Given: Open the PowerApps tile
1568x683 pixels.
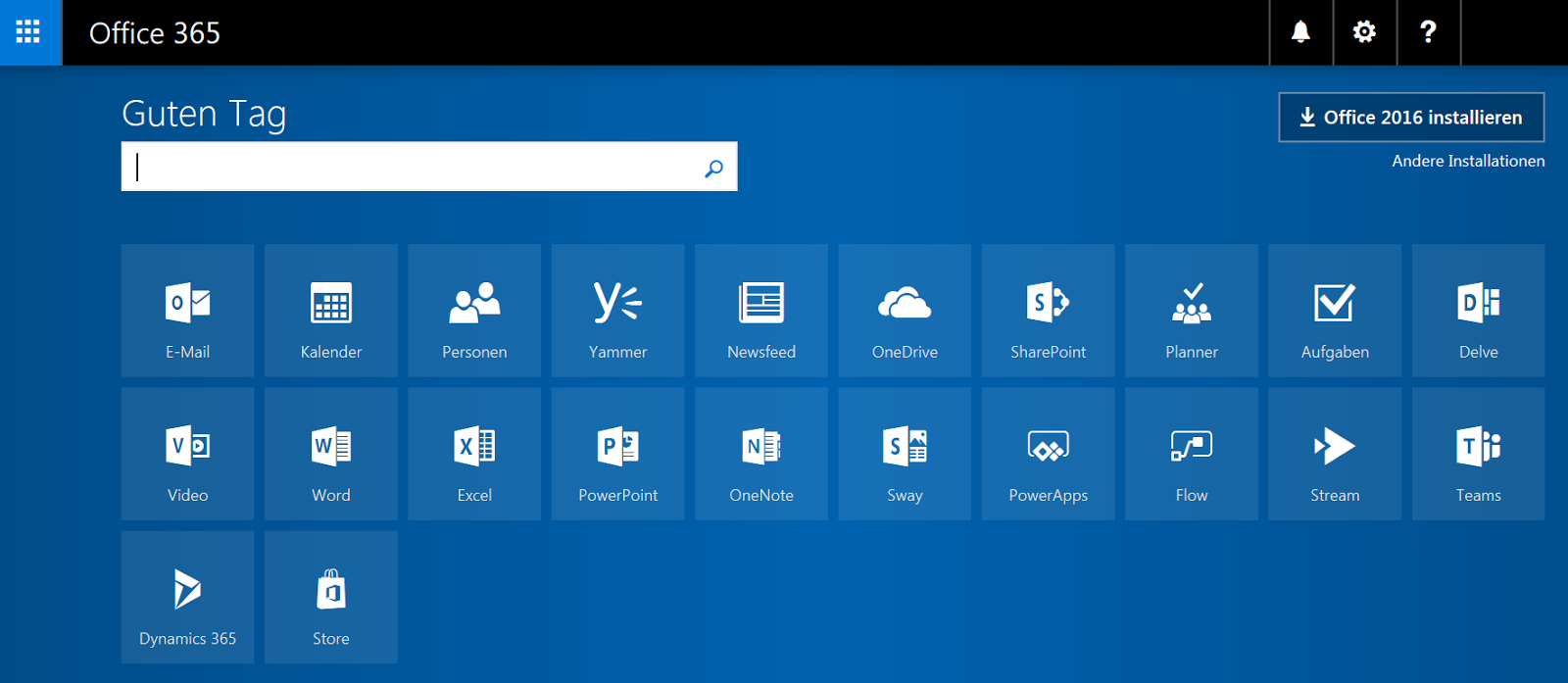Looking at the screenshot, I should 1049,454.
